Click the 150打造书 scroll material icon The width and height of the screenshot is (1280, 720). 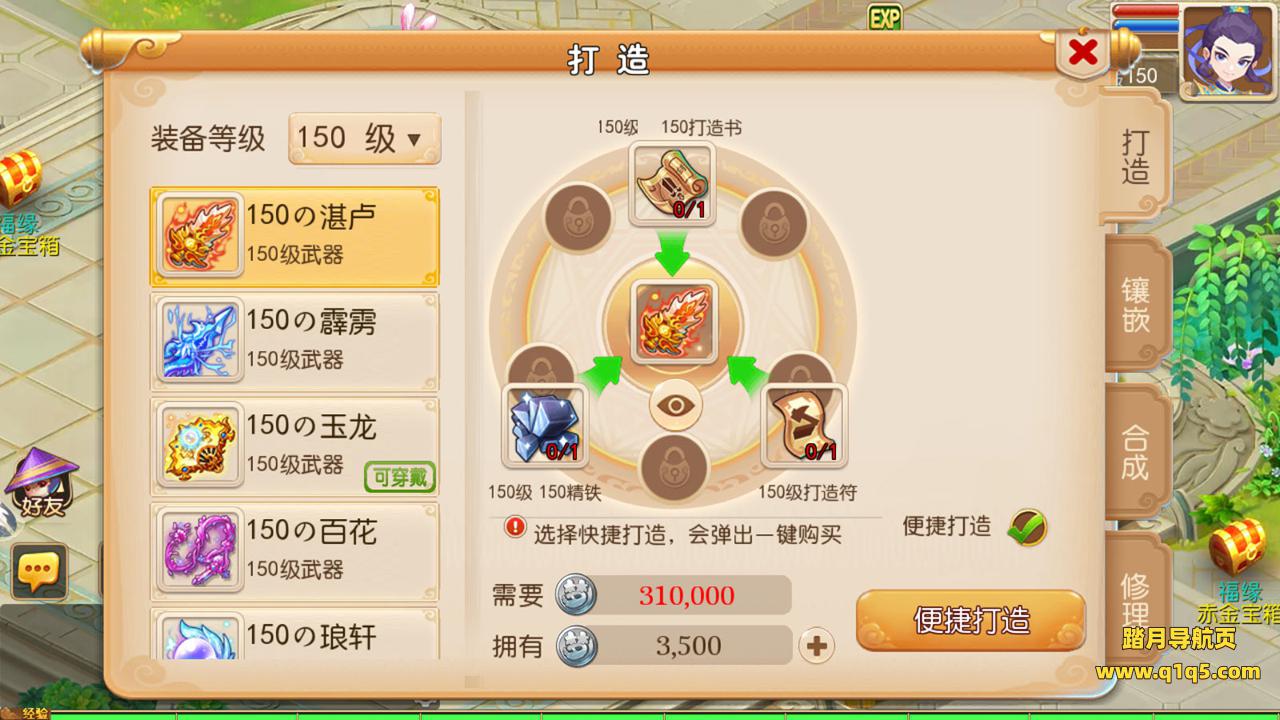click(x=672, y=183)
